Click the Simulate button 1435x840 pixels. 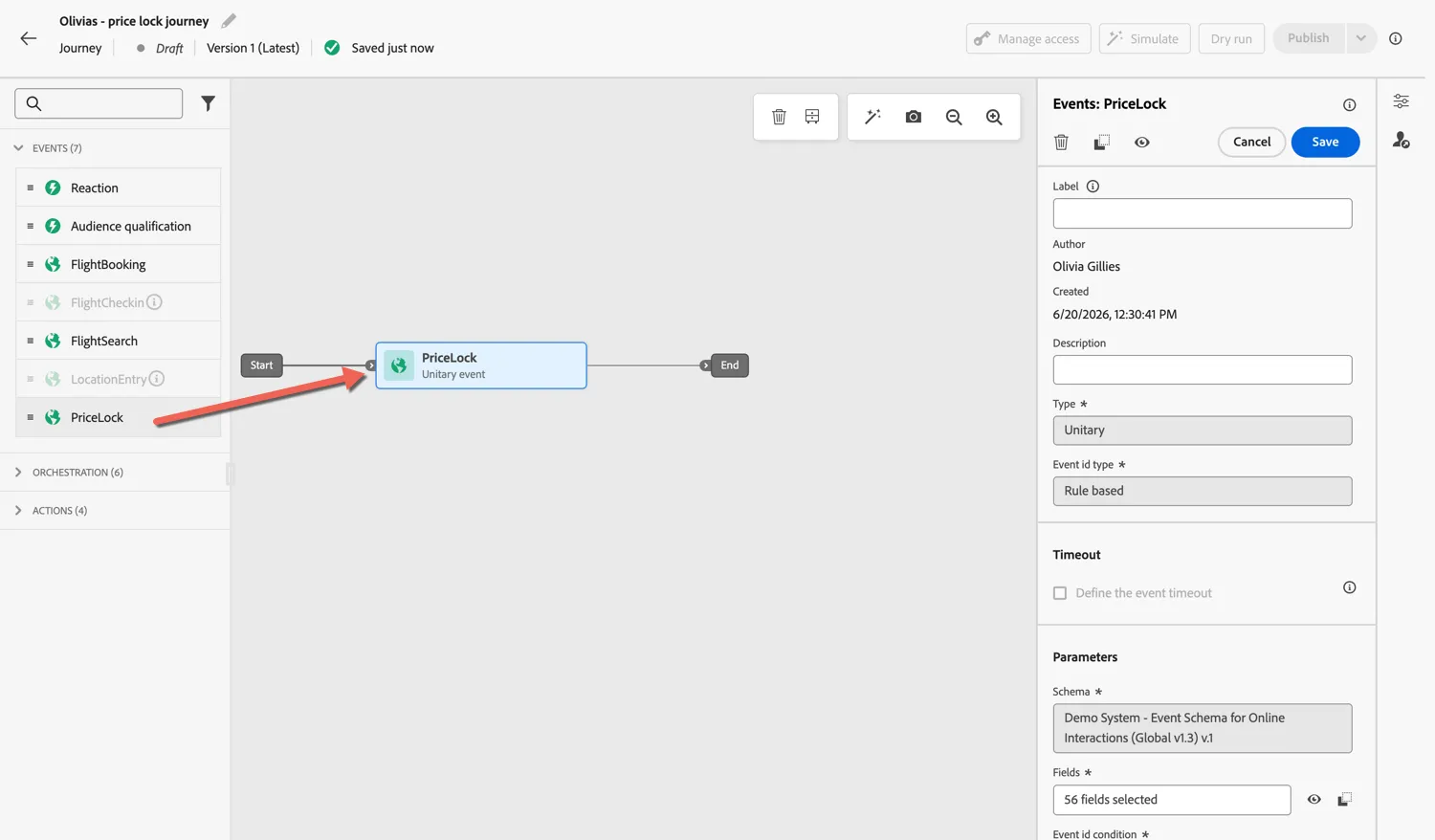(x=1144, y=38)
